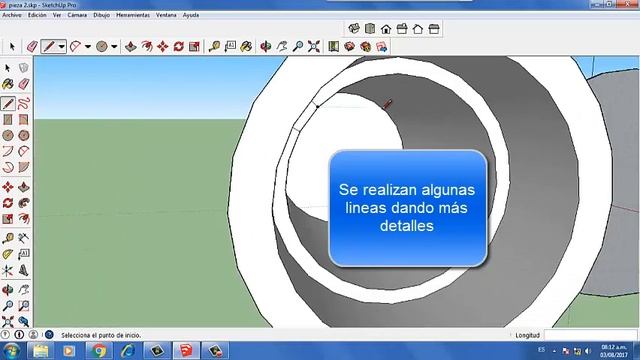The image size is (640, 360).
Task: Open the Ver menu
Action: [57, 15]
